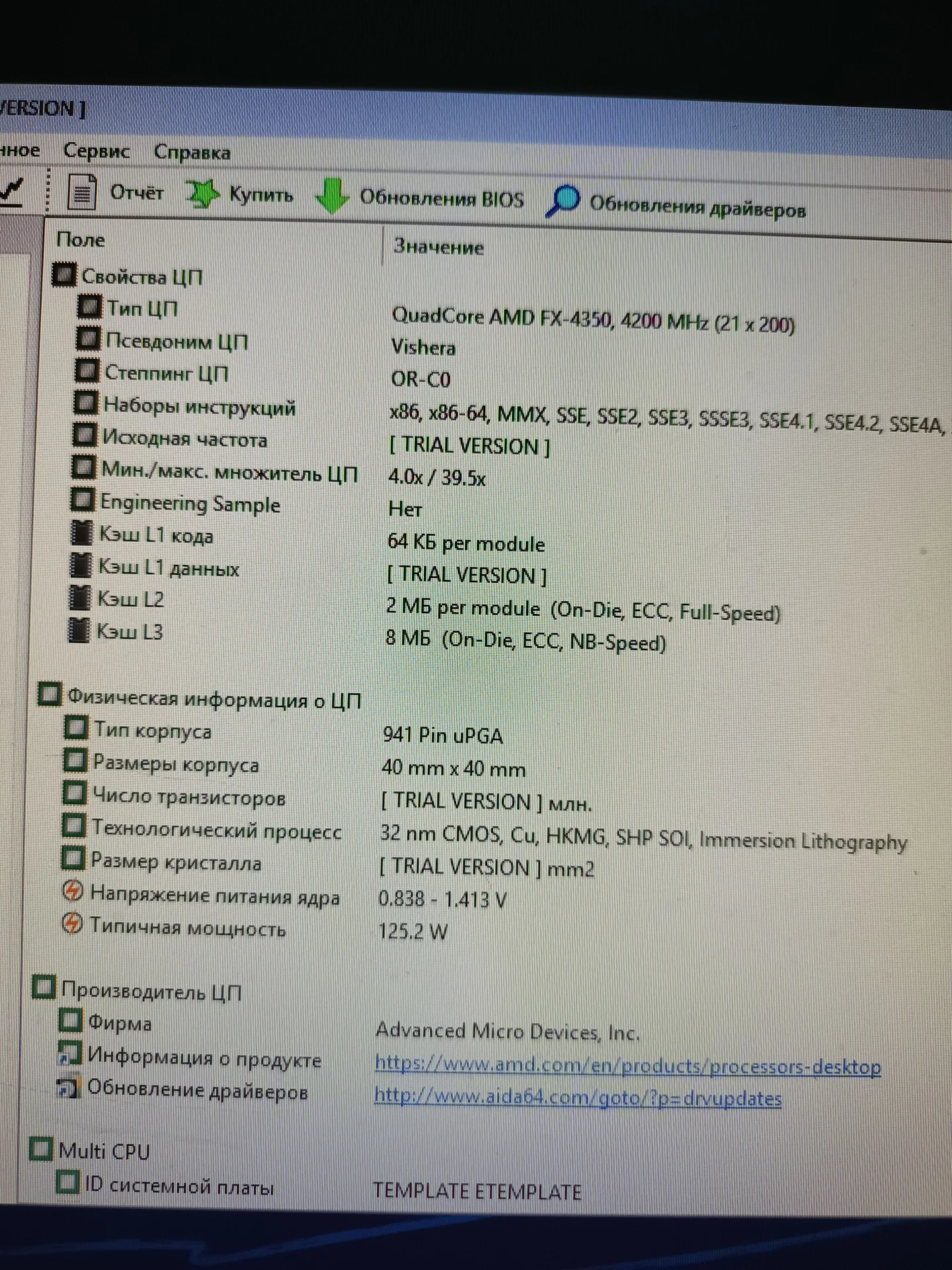The height and width of the screenshot is (1270, 952).
Task: Open the Сервис menu
Action: 97,151
